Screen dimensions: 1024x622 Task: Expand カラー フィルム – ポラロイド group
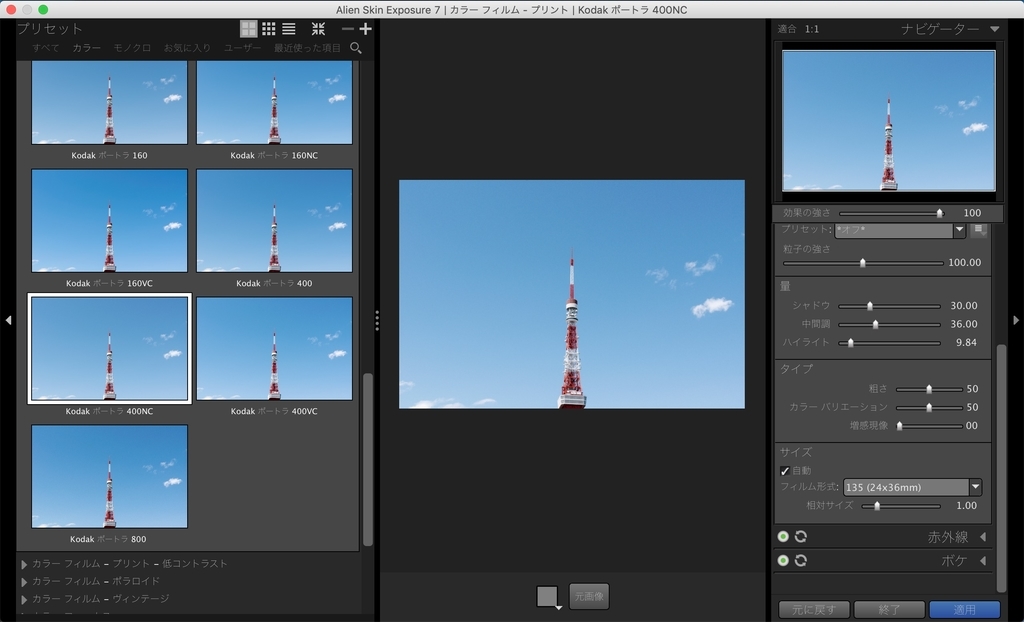pyautogui.click(x=25, y=581)
